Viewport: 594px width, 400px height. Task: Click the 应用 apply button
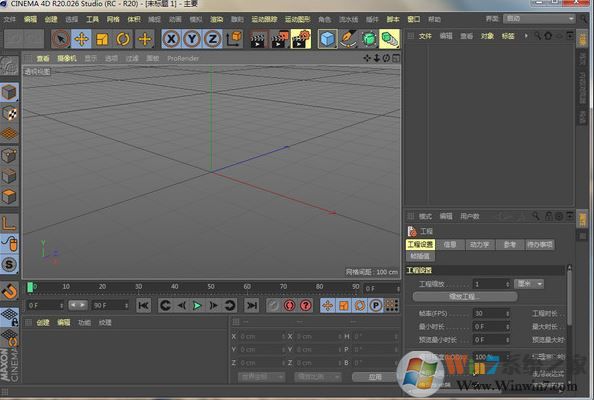tap(374, 377)
